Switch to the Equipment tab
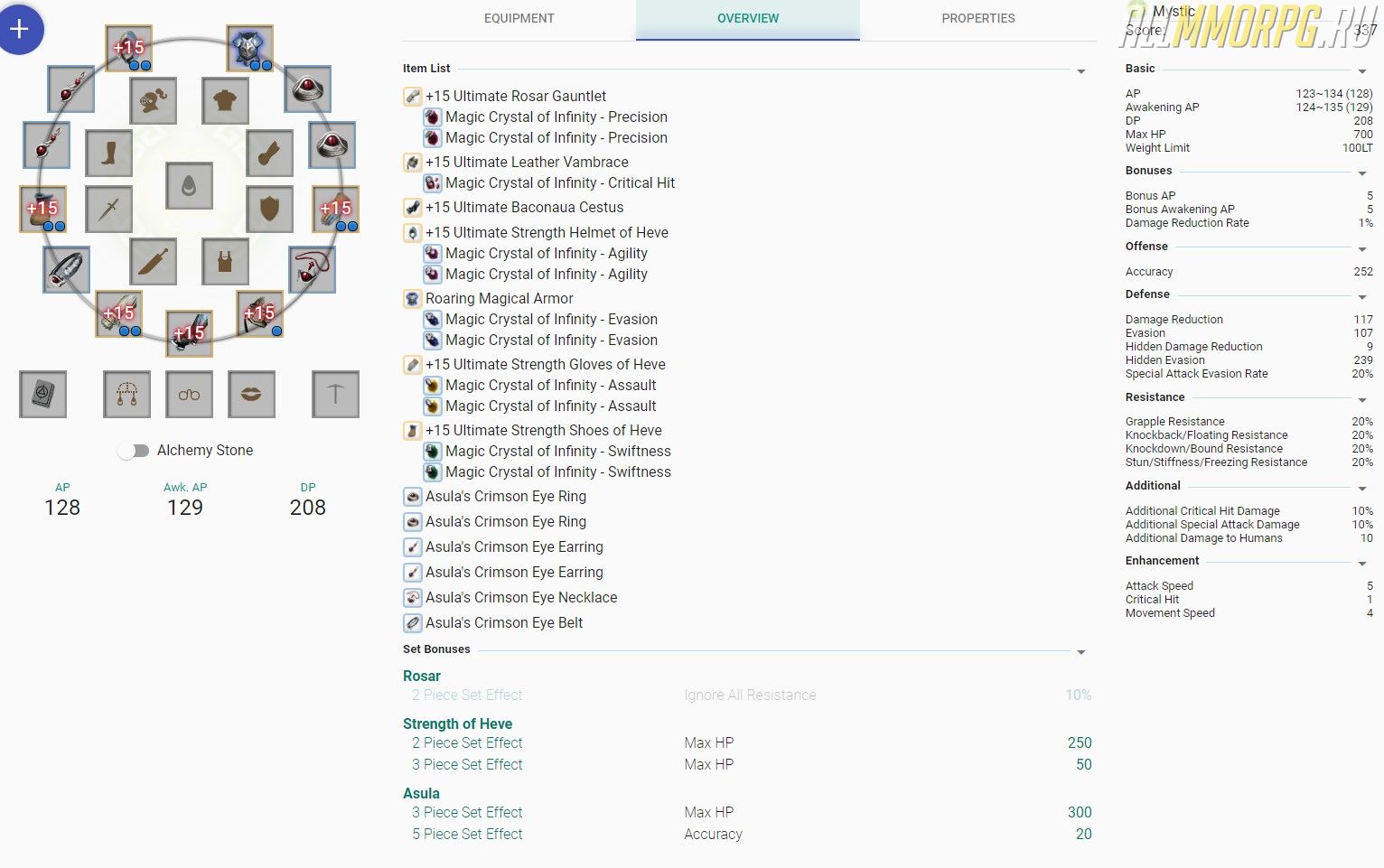The height and width of the screenshot is (868, 1384). pyautogui.click(x=519, y=18)
